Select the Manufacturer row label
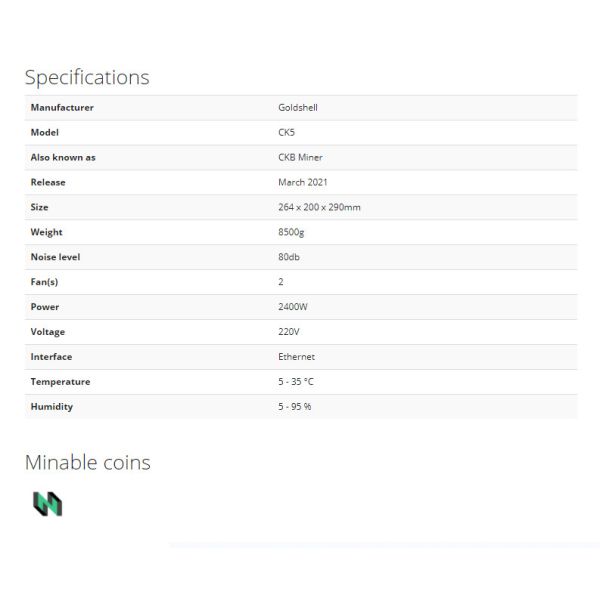The image size is (600, 600). [62, 107]
